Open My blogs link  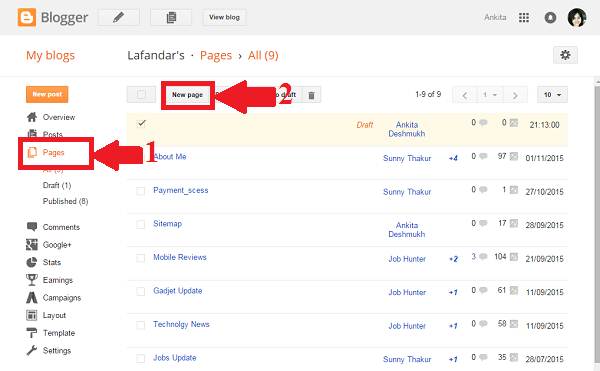tap(51, 55)
